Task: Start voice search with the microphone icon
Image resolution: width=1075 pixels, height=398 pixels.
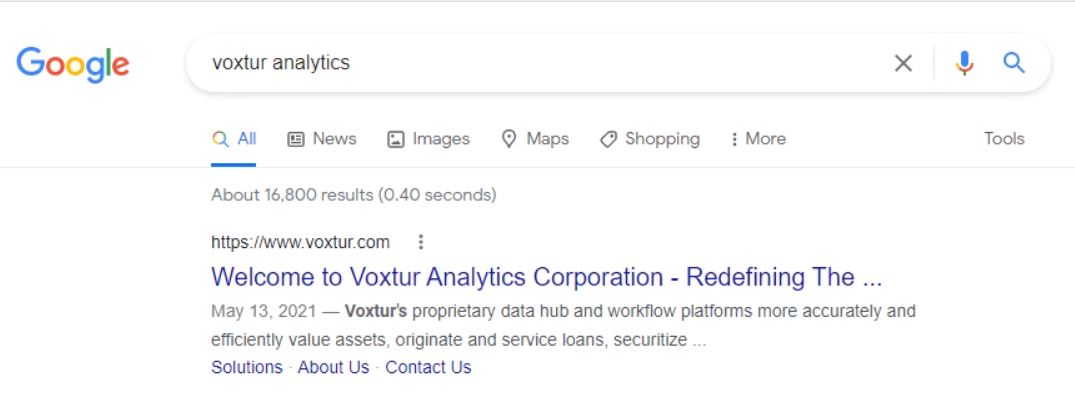Action: [x=964, y=63]
